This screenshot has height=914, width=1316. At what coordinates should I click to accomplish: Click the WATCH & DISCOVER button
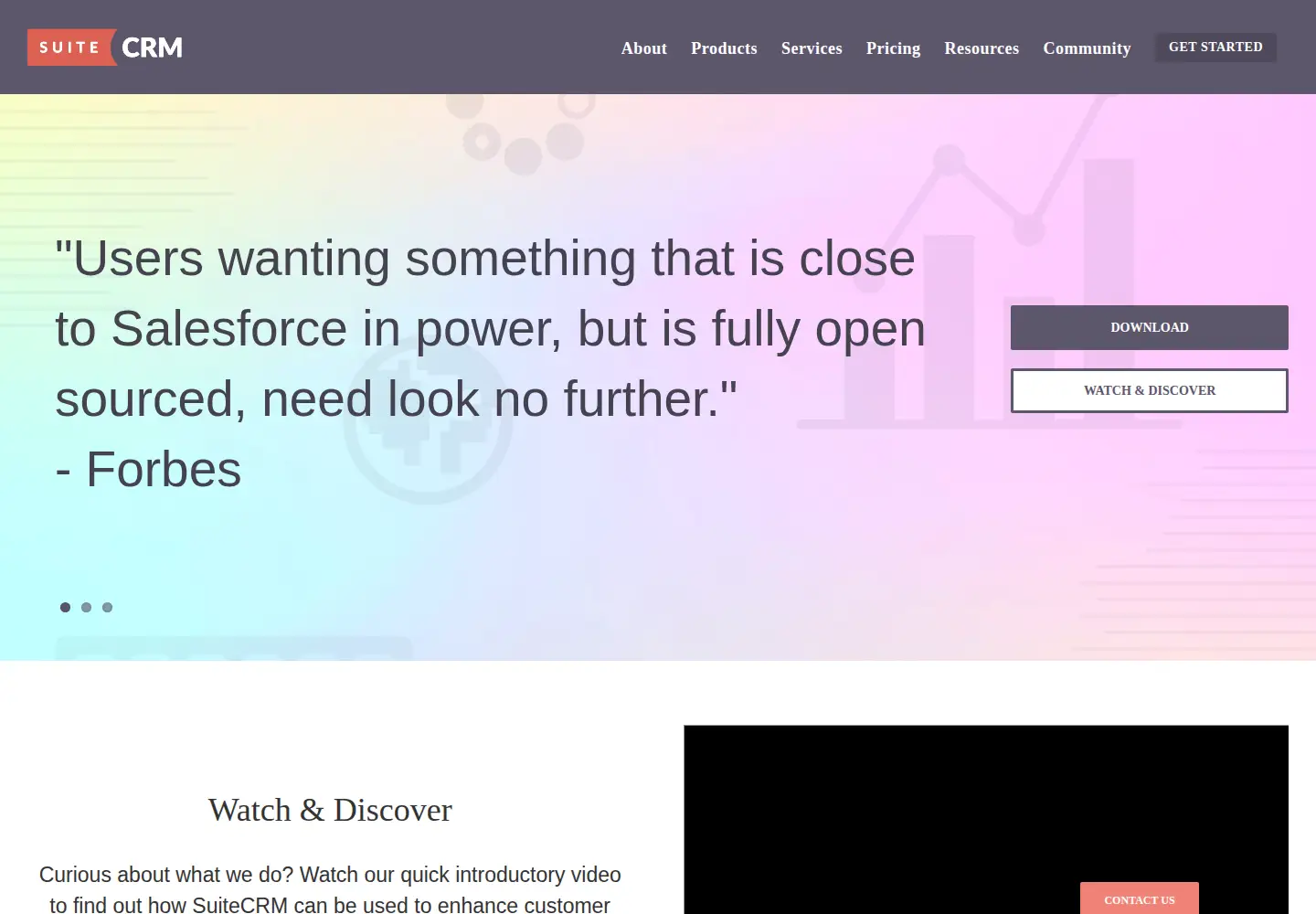coord(1150,390)
